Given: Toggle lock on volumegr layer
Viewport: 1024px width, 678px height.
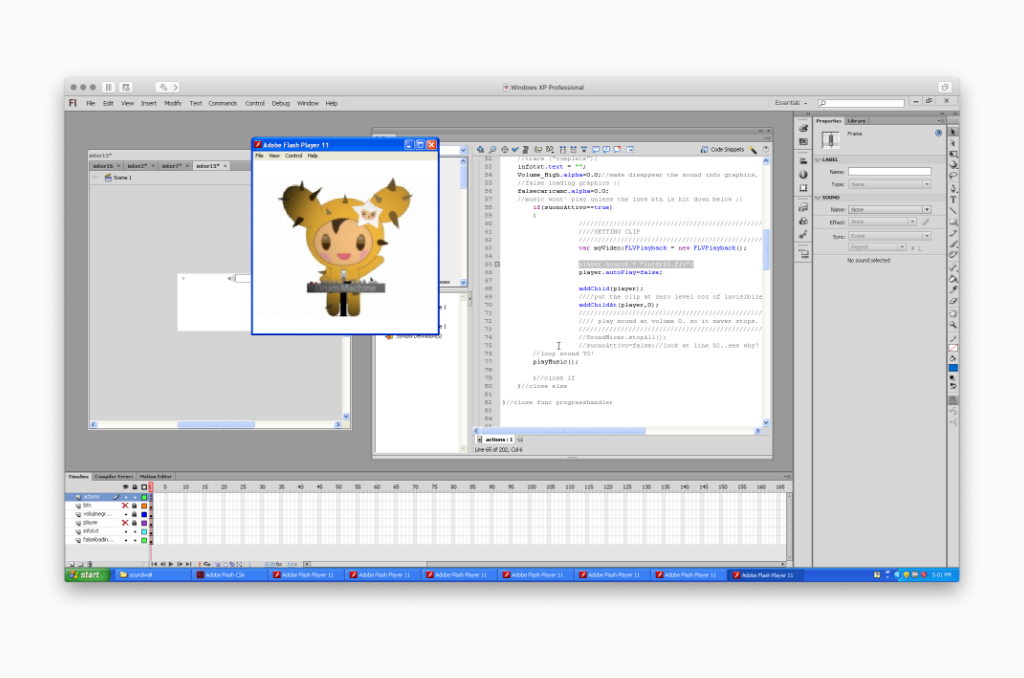Looking at the screenshot, I should (135, 514).
